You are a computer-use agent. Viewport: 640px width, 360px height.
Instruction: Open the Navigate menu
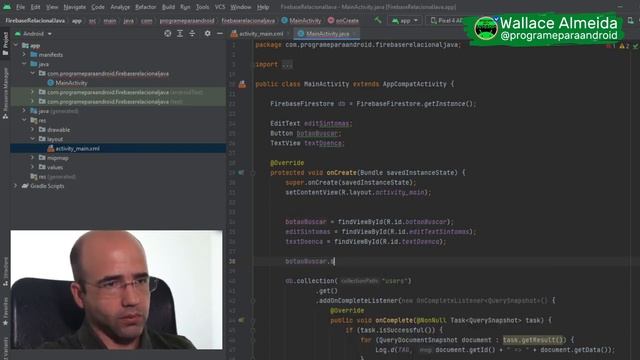pos(75,7)
